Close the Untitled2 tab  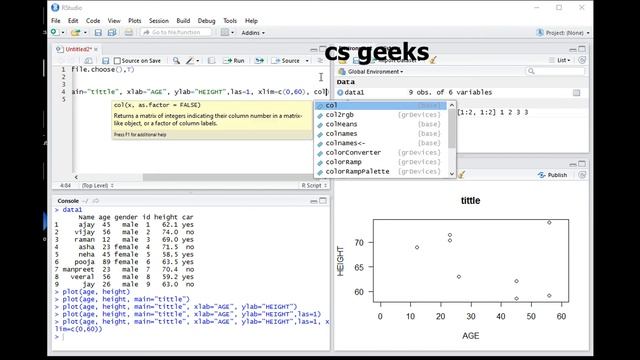tap(96, 49)
